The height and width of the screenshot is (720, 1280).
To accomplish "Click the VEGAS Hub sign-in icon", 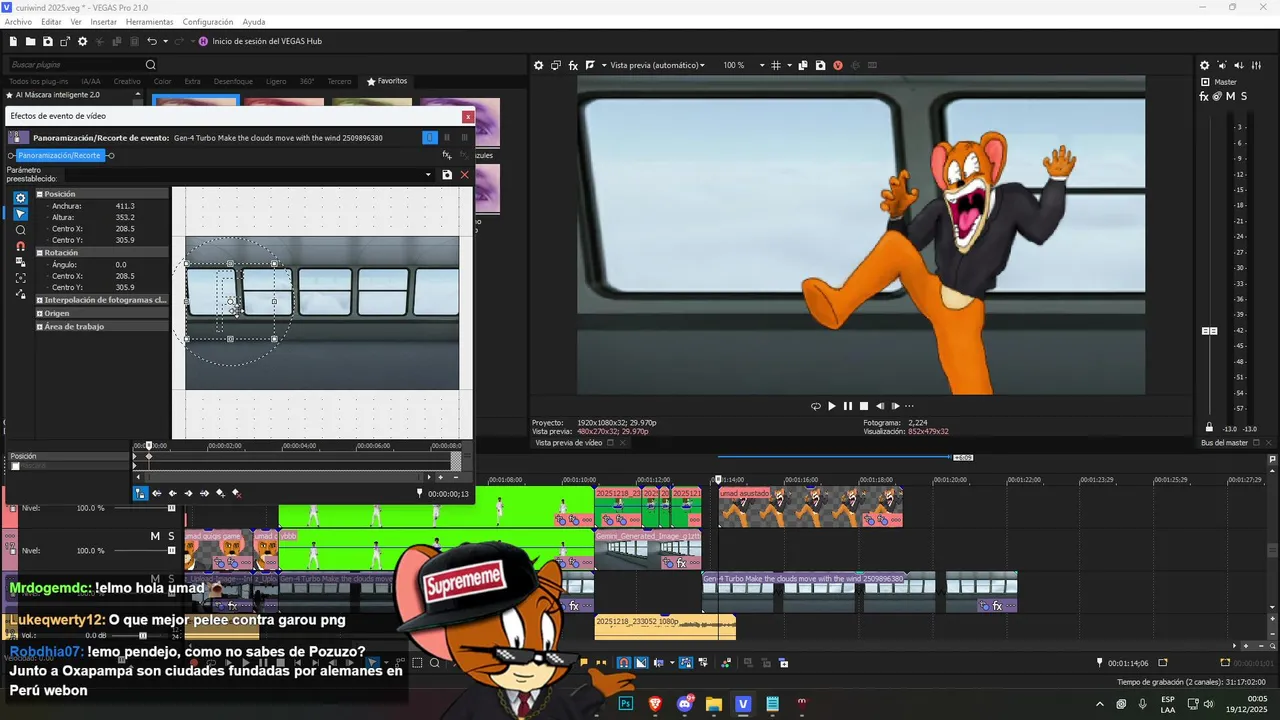I will click(x=203, y=41).
